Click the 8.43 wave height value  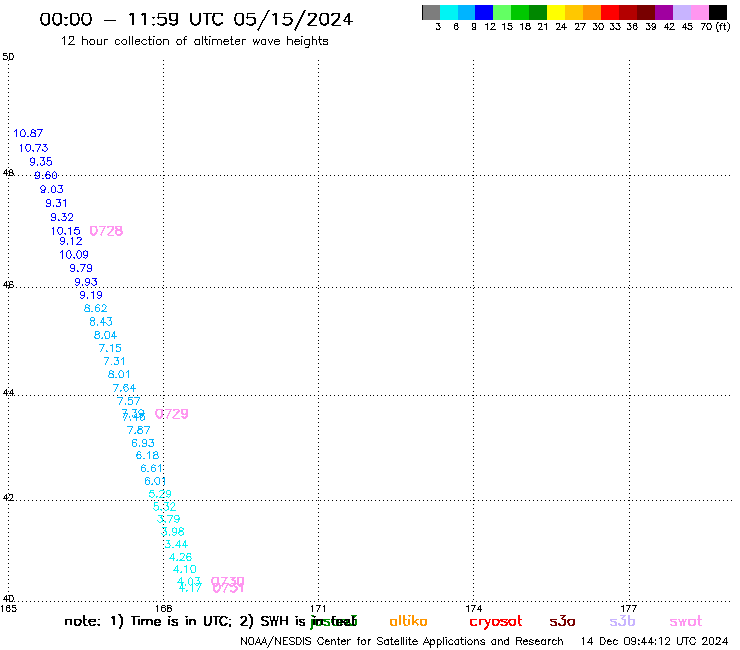101,321
